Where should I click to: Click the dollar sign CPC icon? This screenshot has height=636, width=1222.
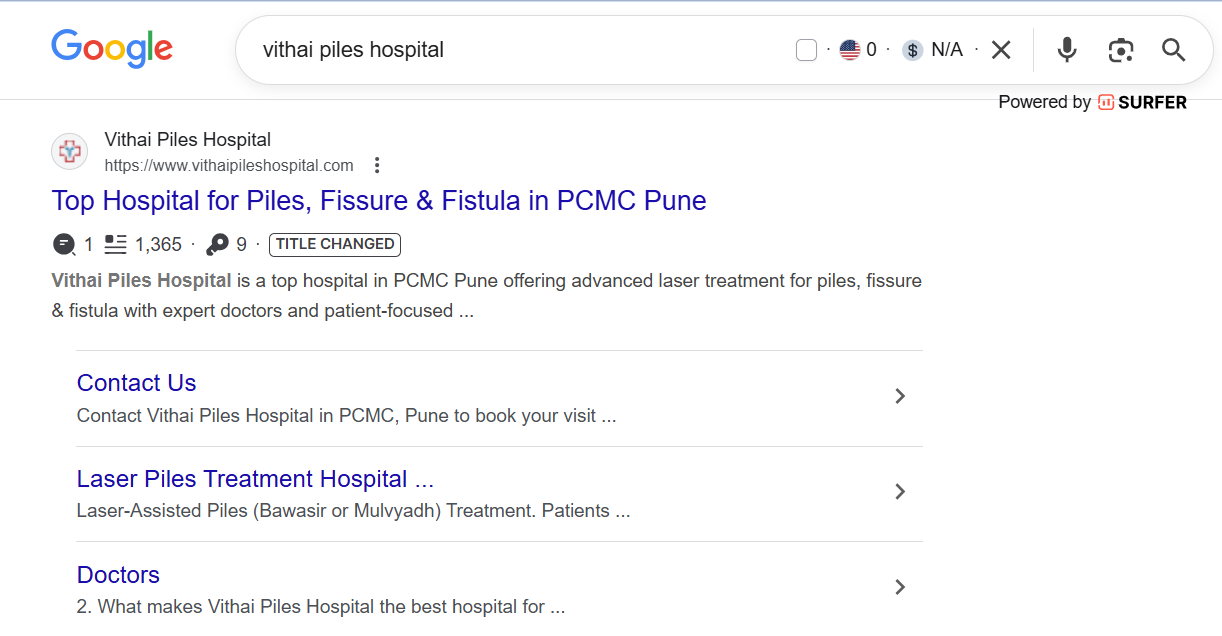click(x=912, y=50)
